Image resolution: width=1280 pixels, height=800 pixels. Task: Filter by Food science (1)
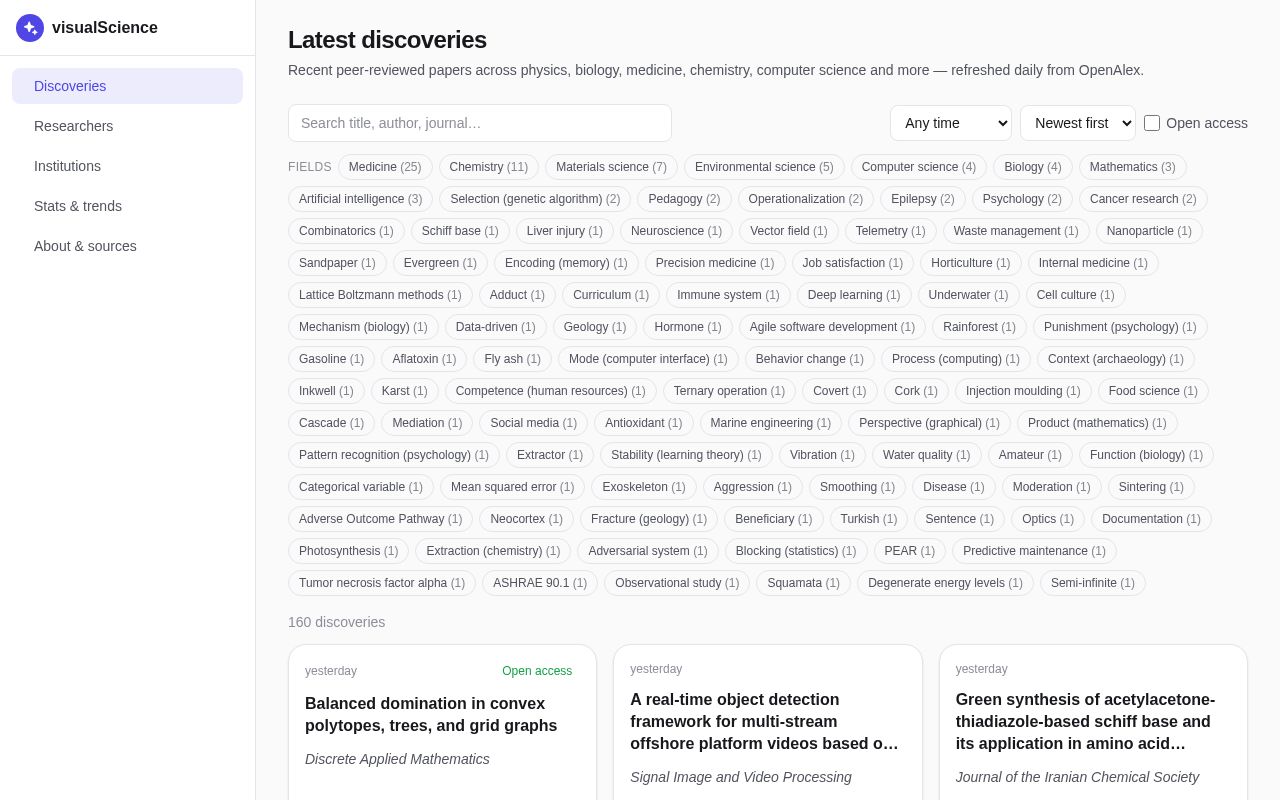(x=1153, y=391)
